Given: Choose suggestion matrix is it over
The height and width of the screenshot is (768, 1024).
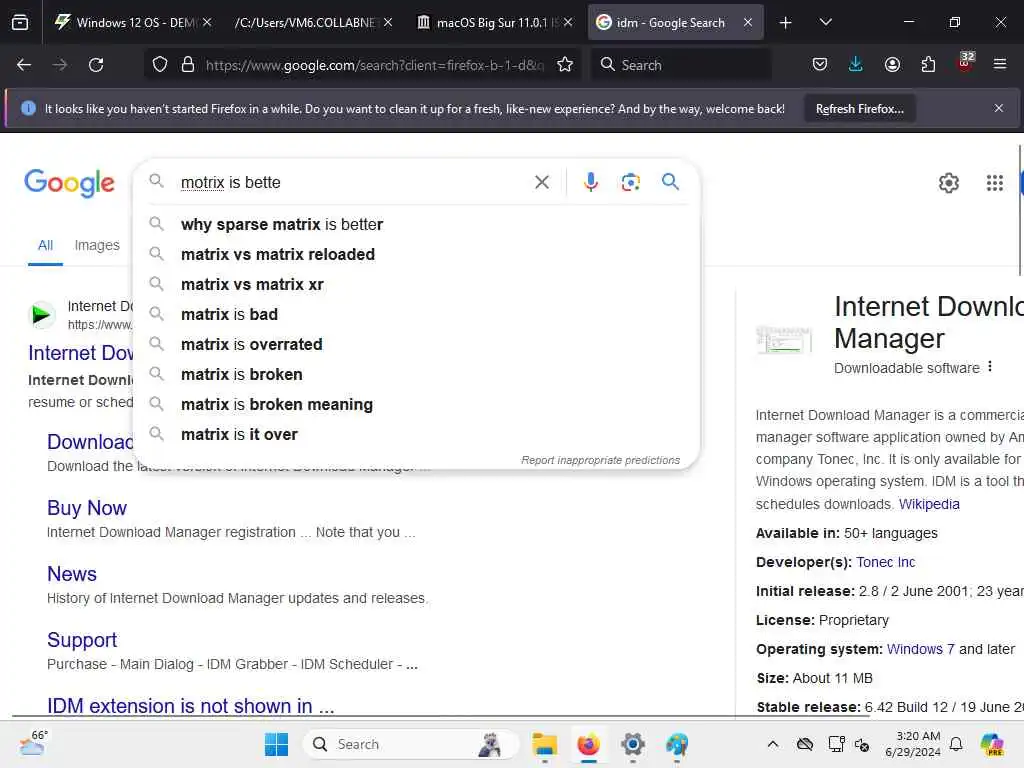Looking at the screenshot, I should (x=416, y=434).
